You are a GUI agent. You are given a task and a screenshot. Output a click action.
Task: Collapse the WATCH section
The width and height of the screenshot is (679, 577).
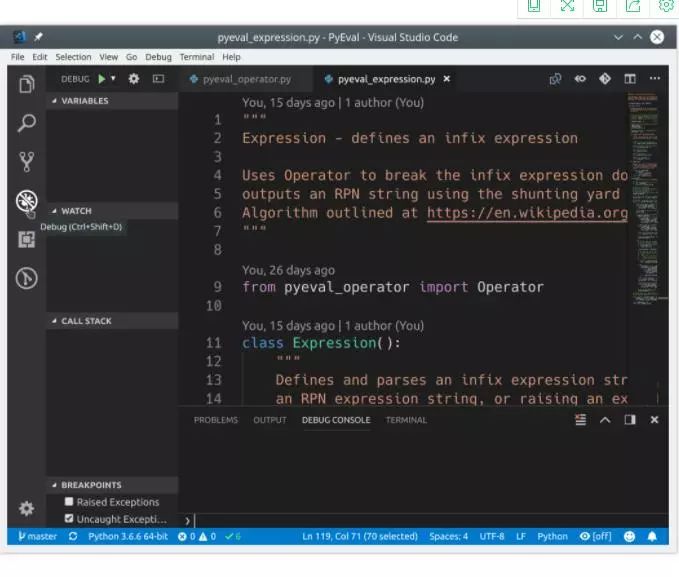click(112, 211)
